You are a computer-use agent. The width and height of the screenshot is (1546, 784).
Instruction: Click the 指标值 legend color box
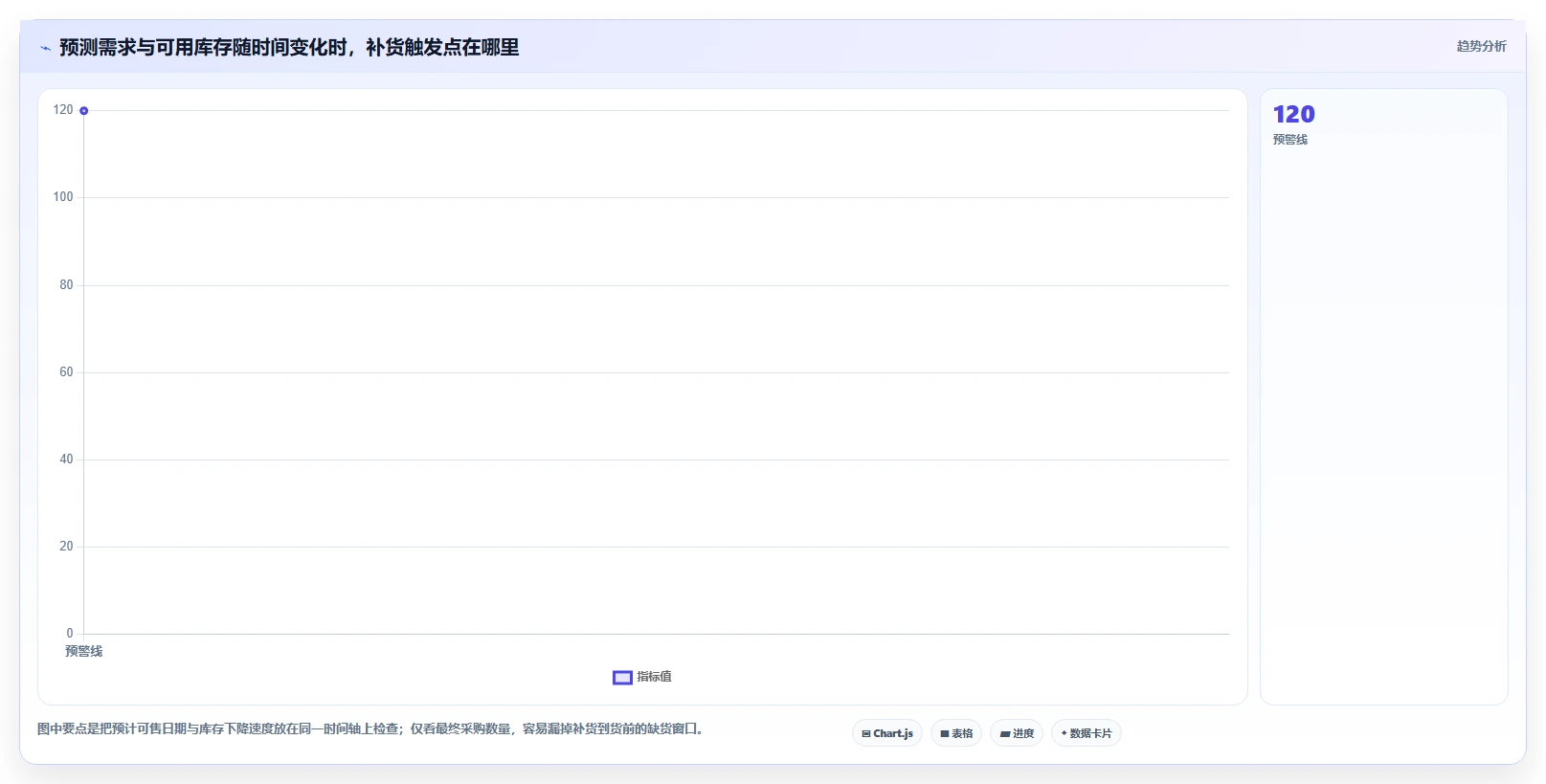click(x=622, y=678)
